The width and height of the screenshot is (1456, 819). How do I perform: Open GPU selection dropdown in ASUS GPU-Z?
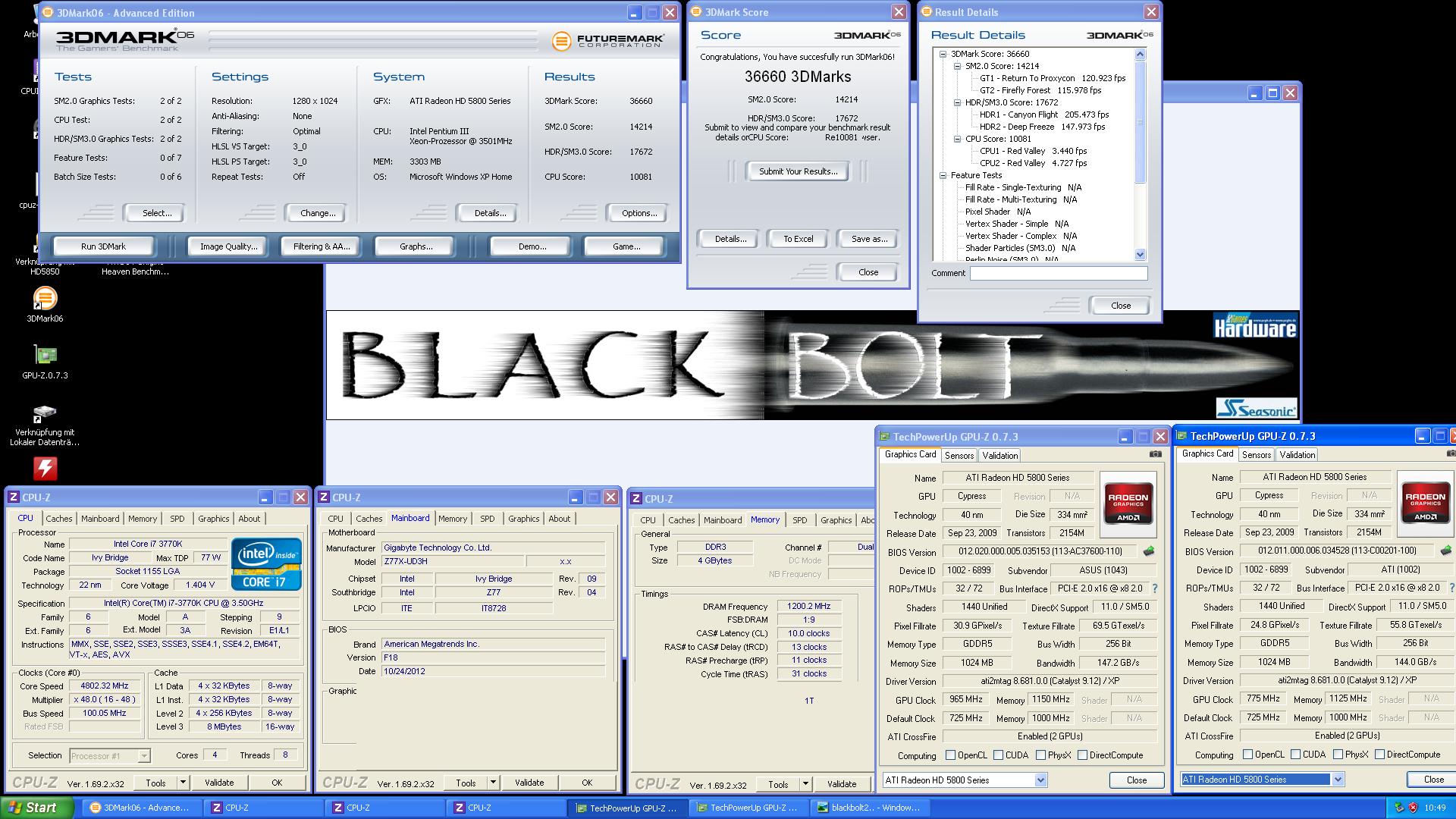[x=1040, y=780]
